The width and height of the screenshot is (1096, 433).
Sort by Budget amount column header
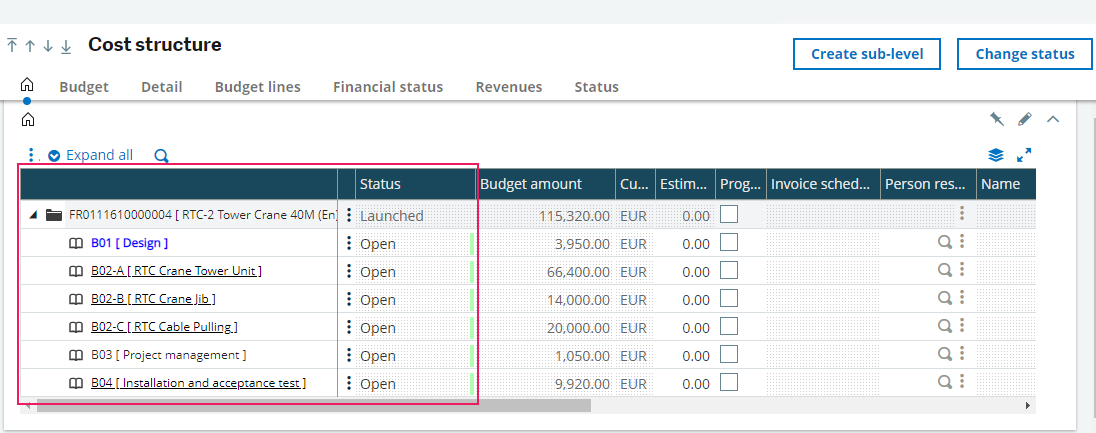tap(545, 184)
